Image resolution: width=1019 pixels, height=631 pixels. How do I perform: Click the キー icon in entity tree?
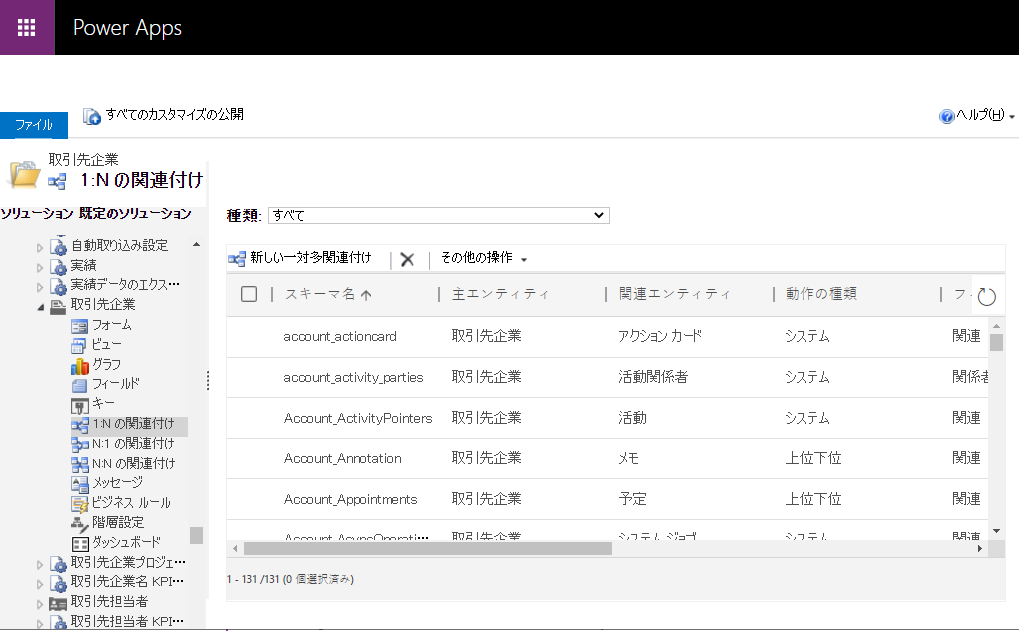pos(80,404)
